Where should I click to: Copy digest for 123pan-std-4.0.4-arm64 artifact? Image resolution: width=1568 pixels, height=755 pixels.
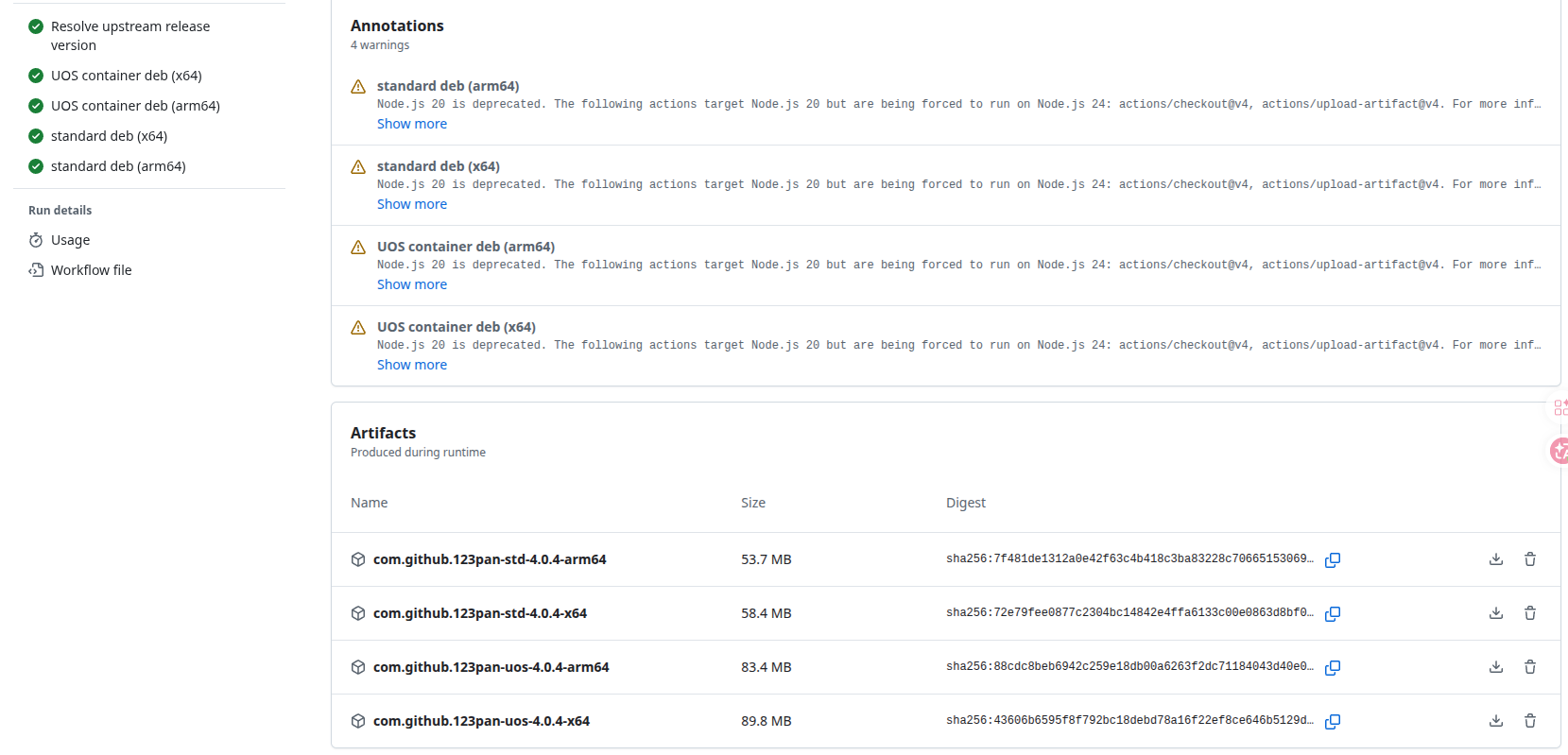[x=1333, y=559]
